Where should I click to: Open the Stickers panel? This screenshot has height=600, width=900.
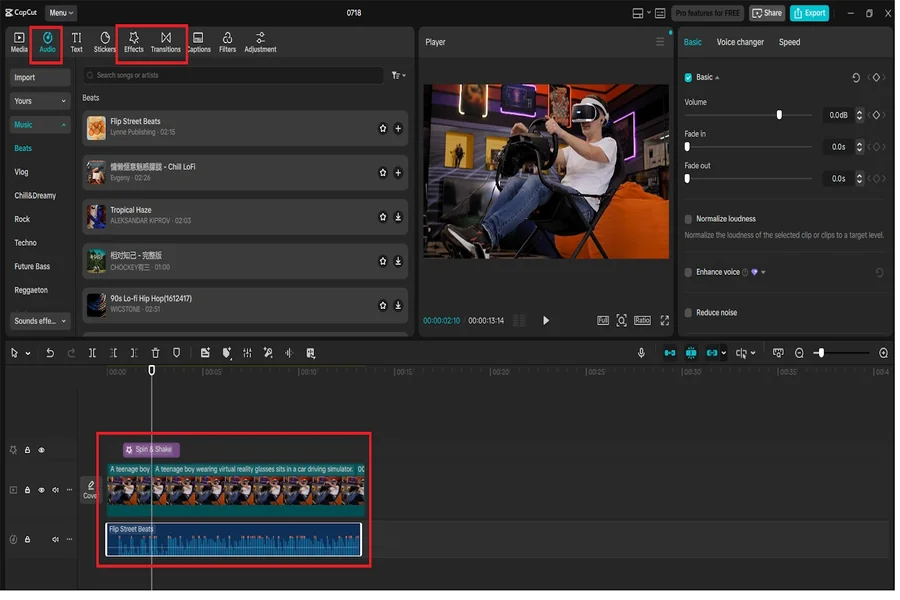105,42
